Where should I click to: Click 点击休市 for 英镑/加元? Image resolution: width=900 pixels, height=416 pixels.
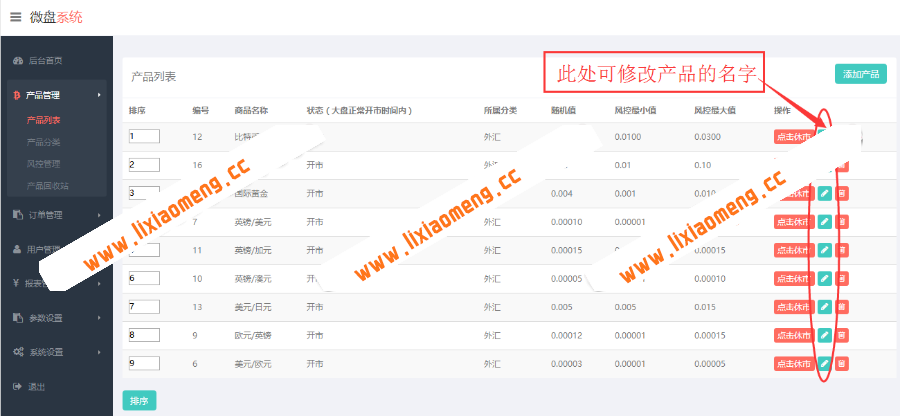point(794,250)
